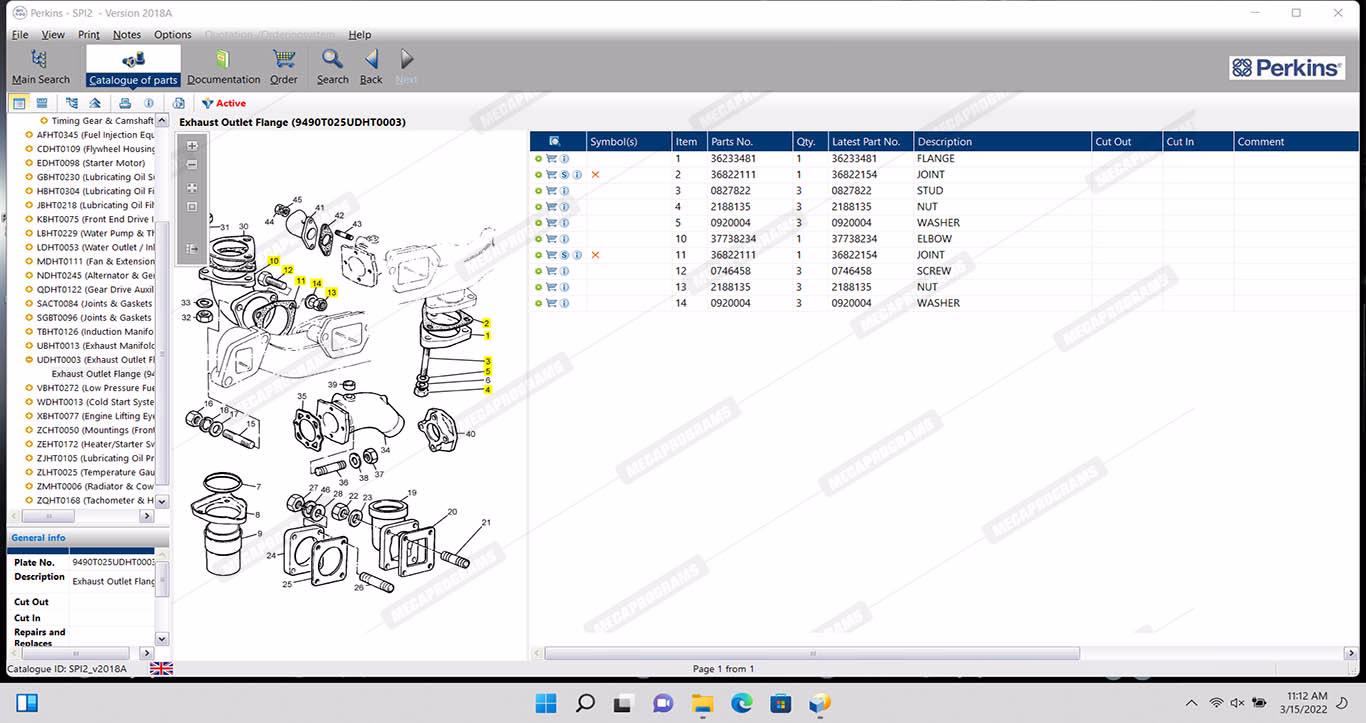Click the printer icon in secondary toolbar
Viewport: 1366px width, 723px height.
click(125, 103)
